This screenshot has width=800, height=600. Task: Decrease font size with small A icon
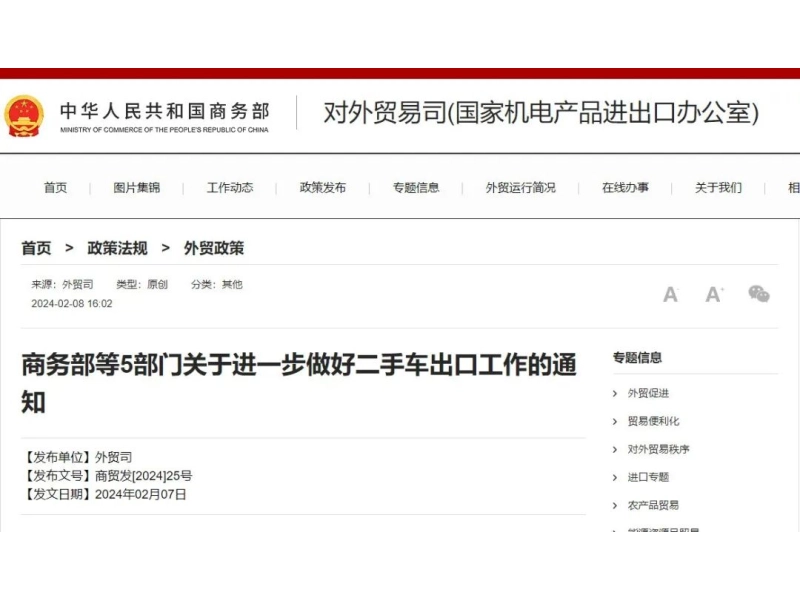click(x=670, y=294)
